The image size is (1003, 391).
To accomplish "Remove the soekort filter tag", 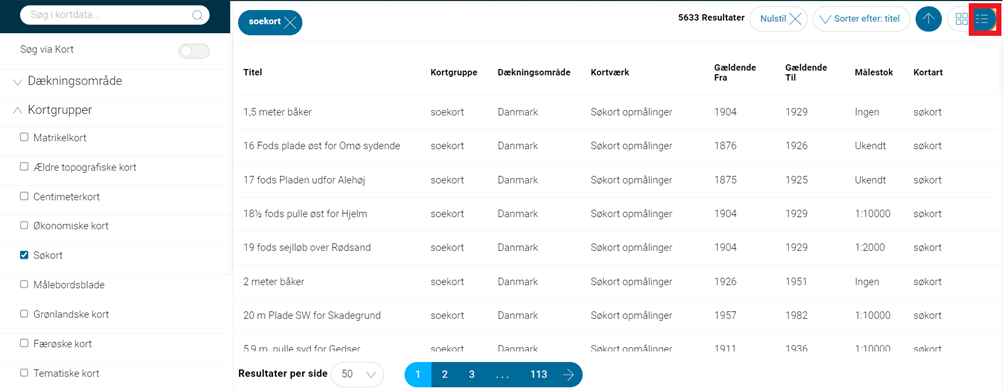I will point(290,22).
